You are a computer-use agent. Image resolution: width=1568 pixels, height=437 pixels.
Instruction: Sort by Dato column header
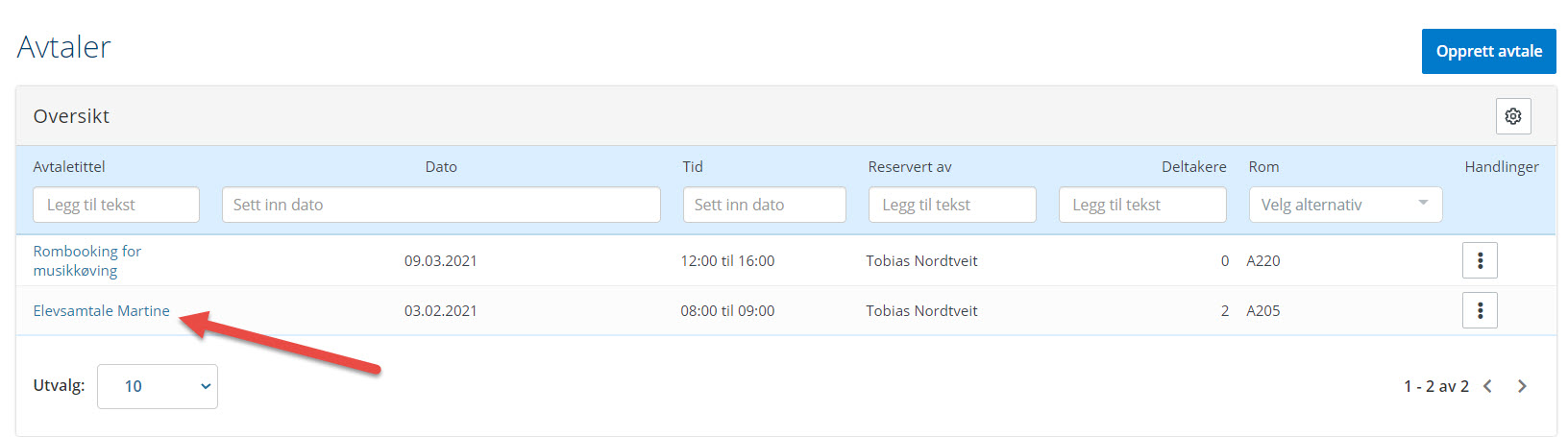click(x=441, y=166)
